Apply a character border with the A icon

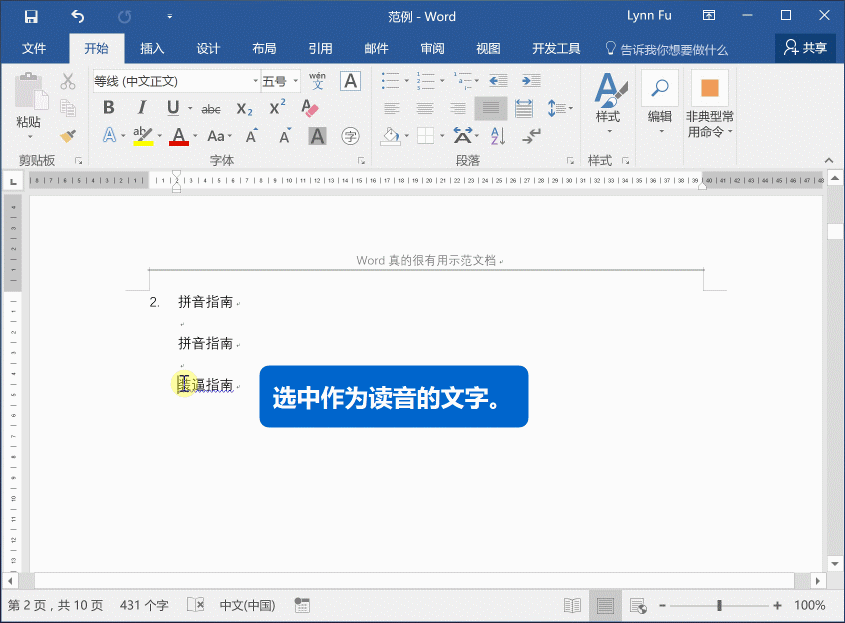[350, 80]
